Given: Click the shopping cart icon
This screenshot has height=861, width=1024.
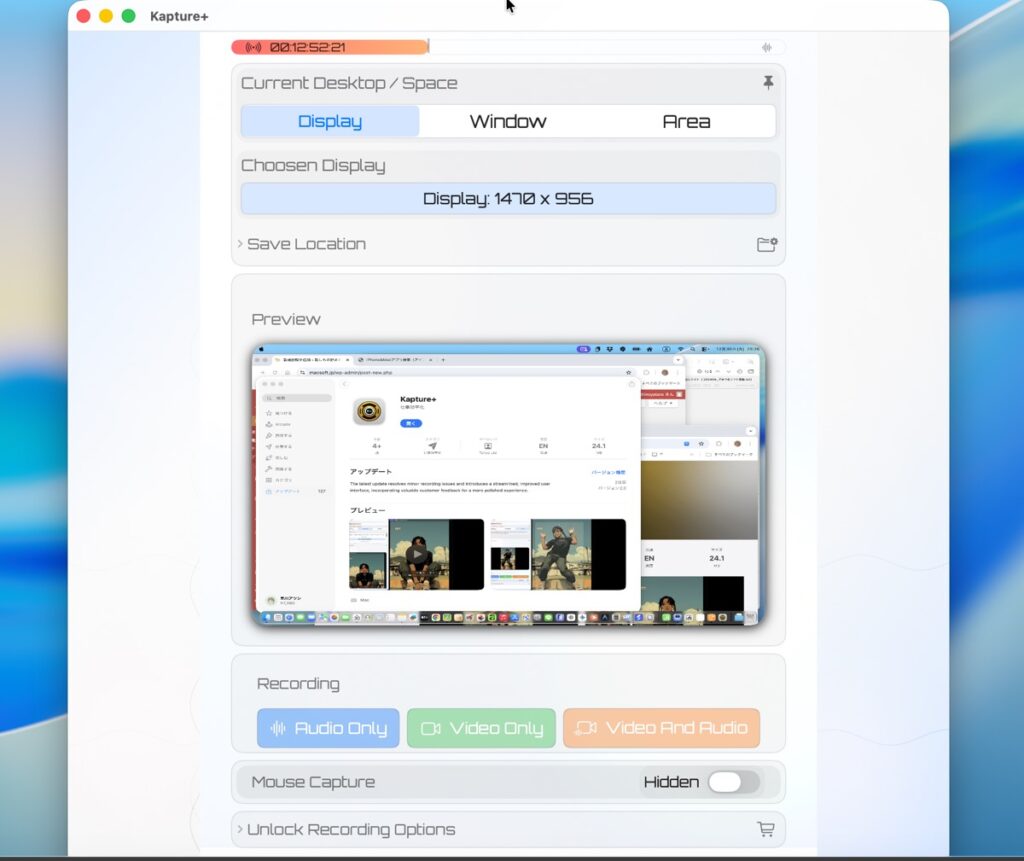Looking at the screenshot, I should [766, 829].
